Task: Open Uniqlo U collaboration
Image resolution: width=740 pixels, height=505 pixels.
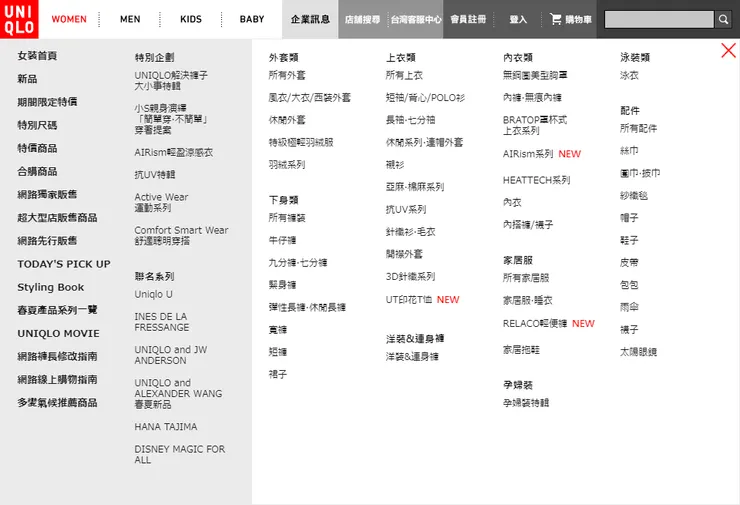Action: [153, 294]
